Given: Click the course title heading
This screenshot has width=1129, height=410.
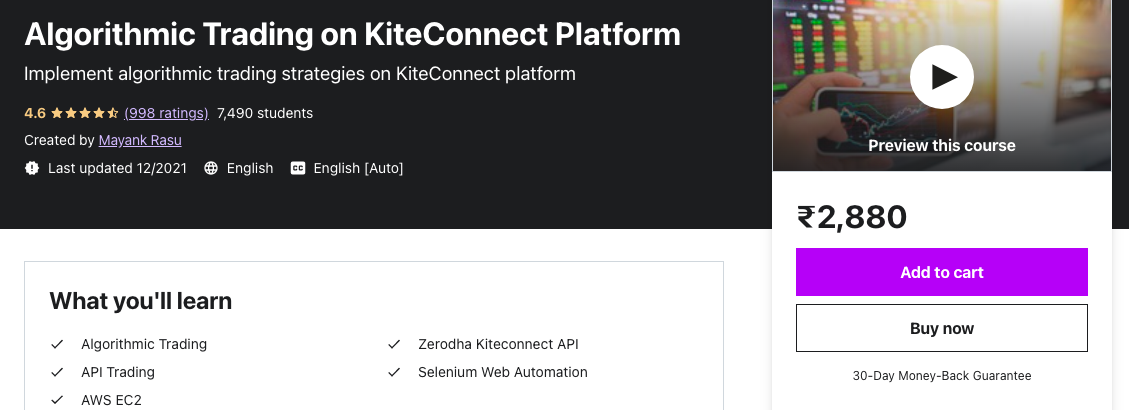Looking at the screenshot, I should (x=352, y=34).
